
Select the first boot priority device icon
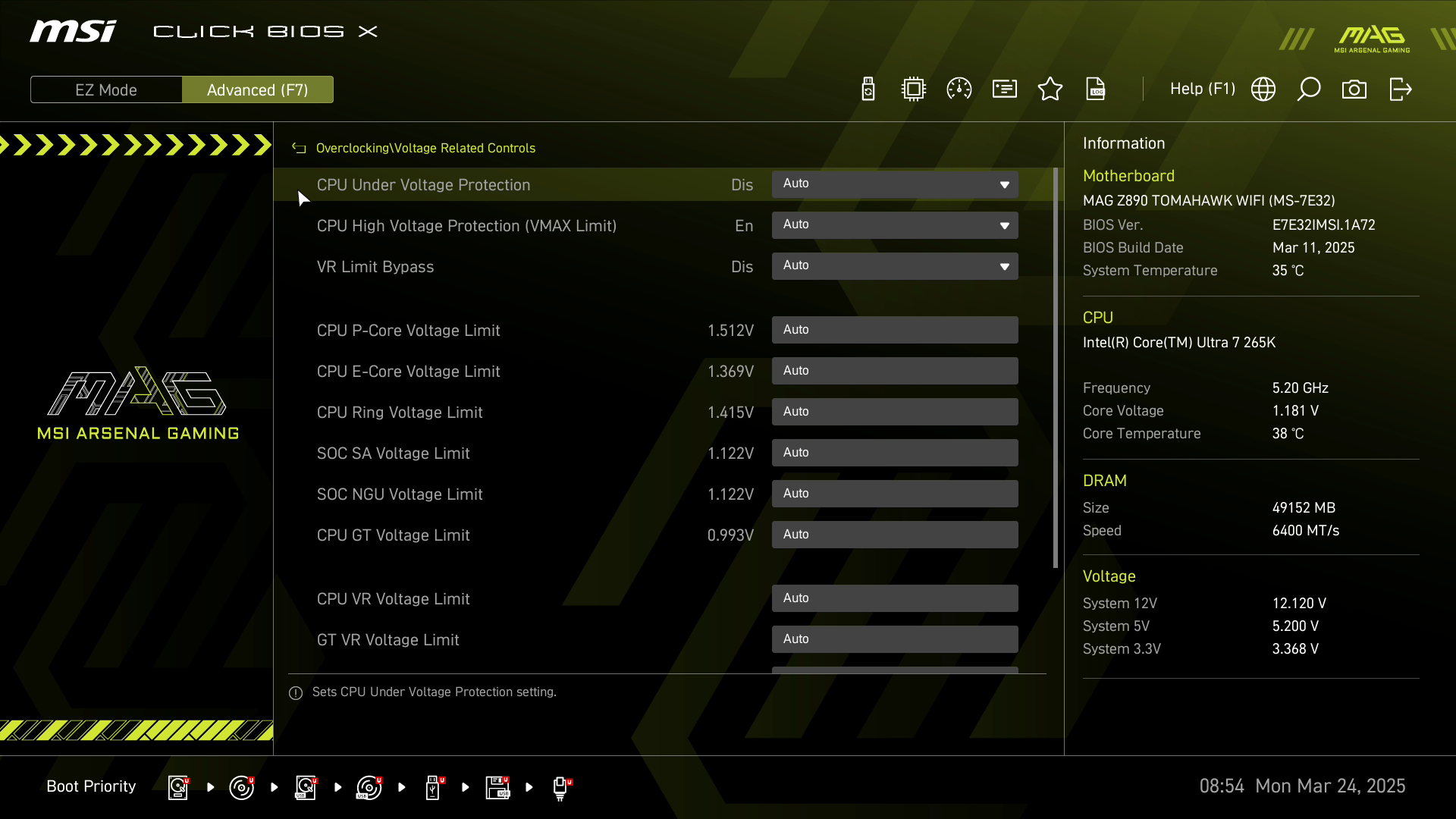[178, 787]
